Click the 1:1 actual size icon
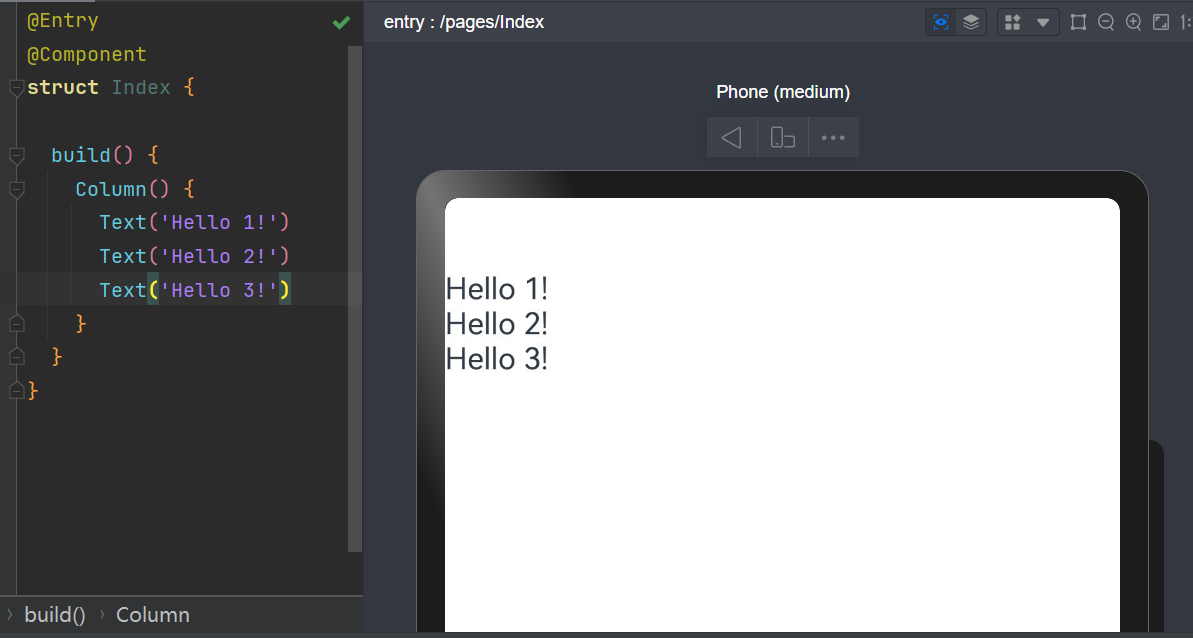This screenshot has height=638, width=1193. 1186,22
